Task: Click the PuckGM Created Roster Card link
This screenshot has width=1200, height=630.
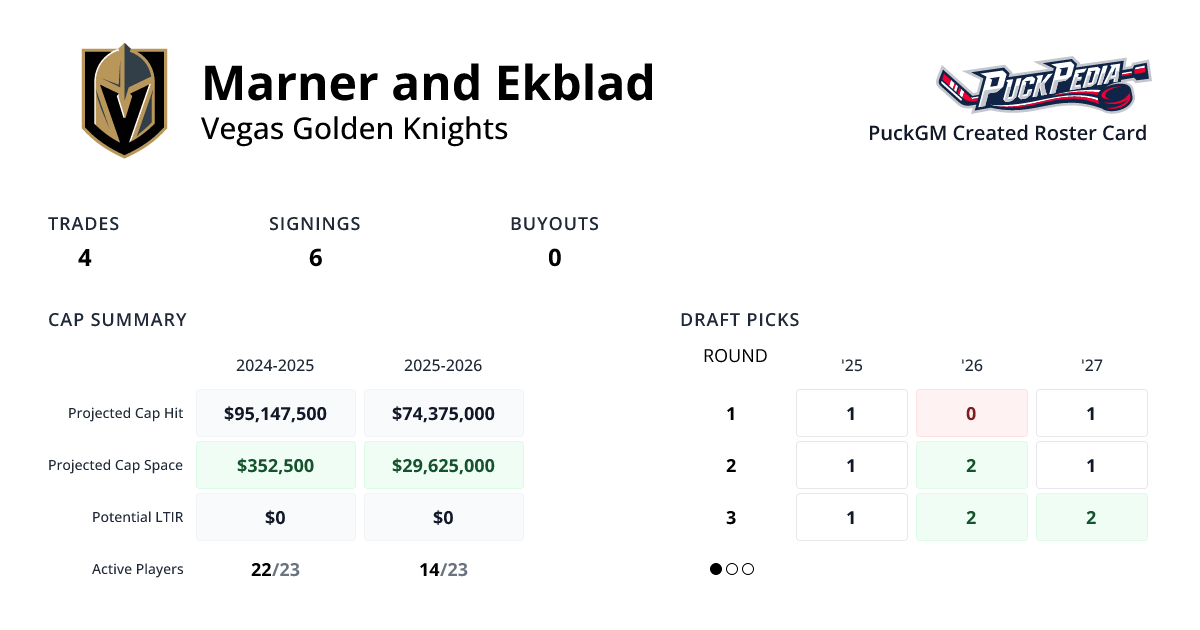Action: click(1007, 133)
